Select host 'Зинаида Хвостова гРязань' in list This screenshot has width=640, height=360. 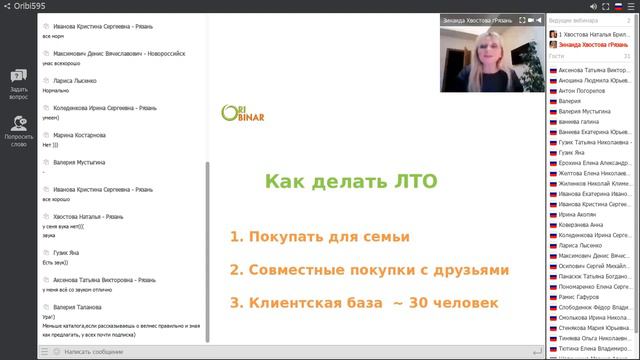point(590,44)
